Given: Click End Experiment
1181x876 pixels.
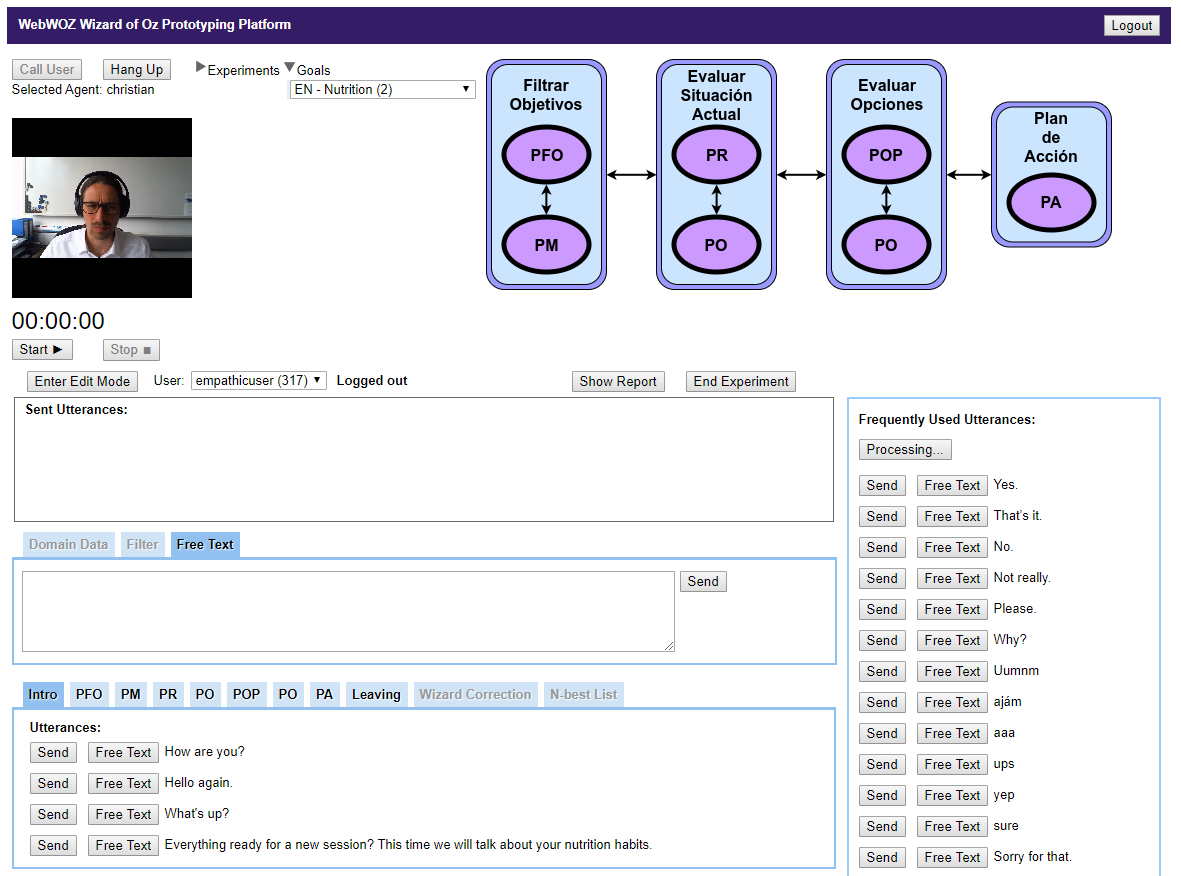Looking at the screenshot, I should tap(740, 381).
